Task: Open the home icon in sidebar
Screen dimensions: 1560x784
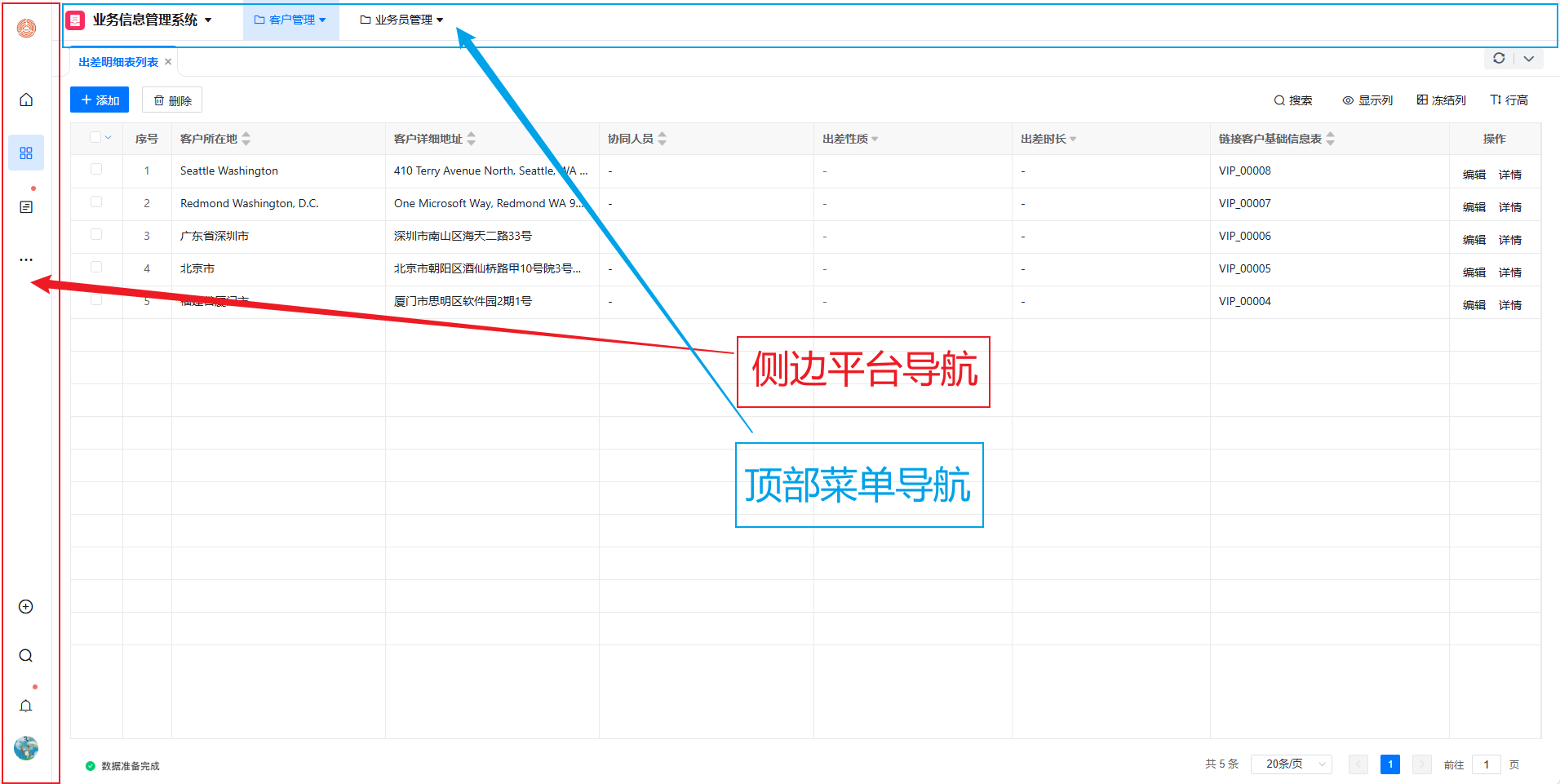Action: tap(26, 100)
